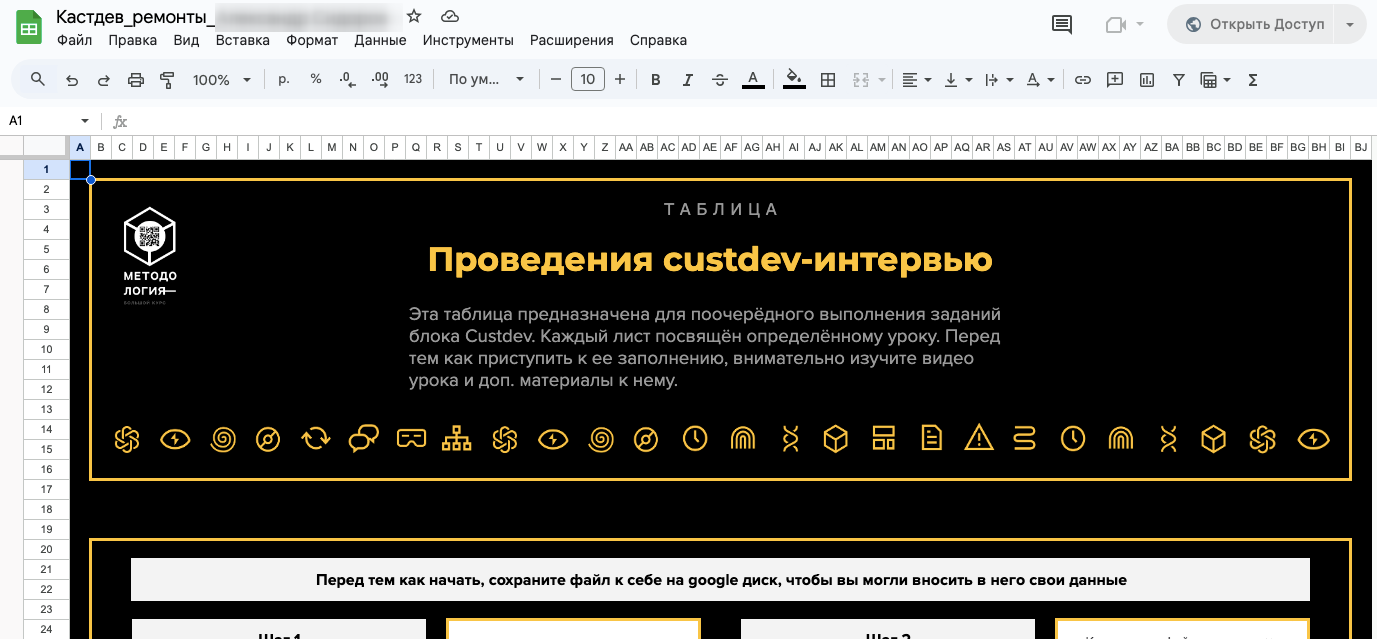Open the fill color picker
The height and width of the screenshot is (639, 1377).
(x=794, y=80)
